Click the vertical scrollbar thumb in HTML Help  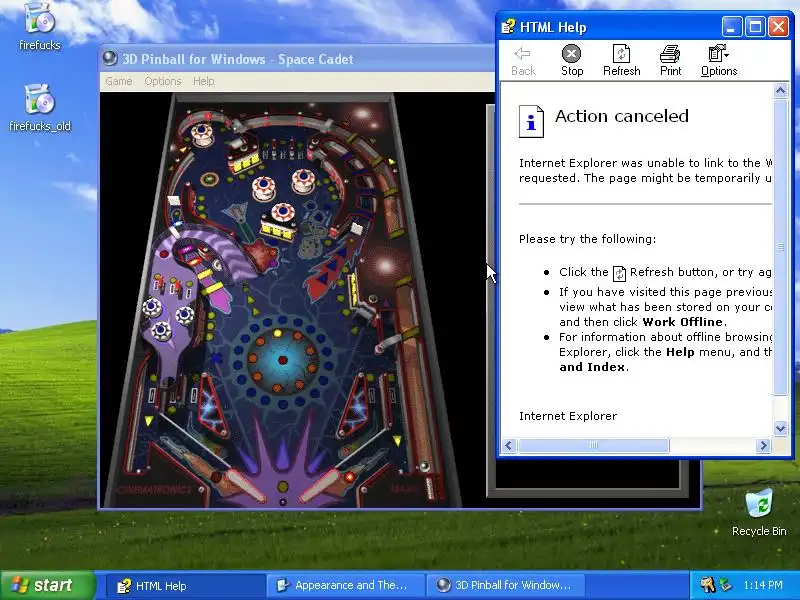(780, 247)
